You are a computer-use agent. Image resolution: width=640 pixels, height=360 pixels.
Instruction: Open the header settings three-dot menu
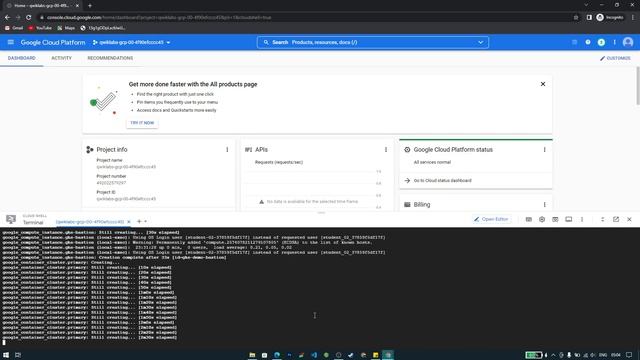click(x=614, y=42)
